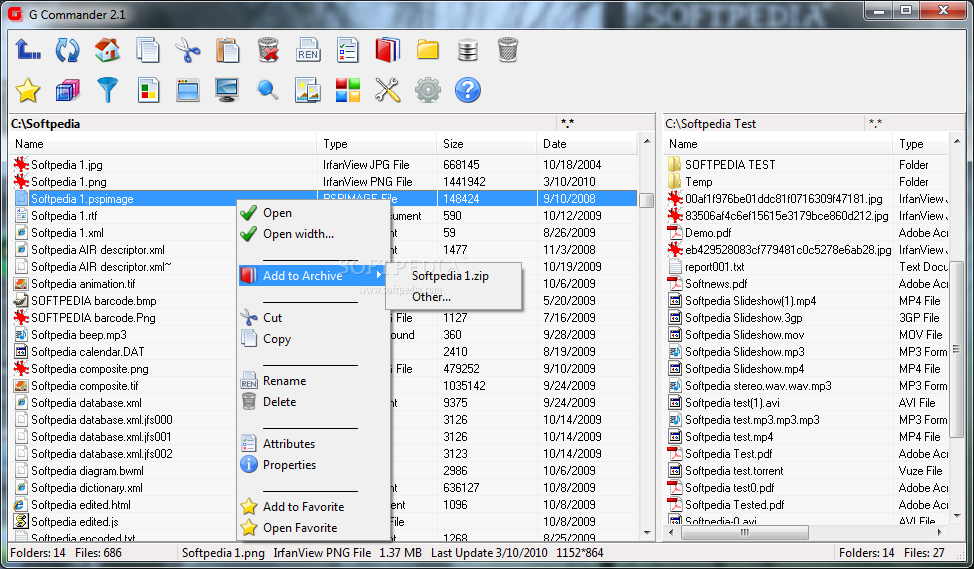The height and width of the screenshot is (569, 974).
Task: Click the paste clipboard toolbar icon
Action: tap(227, 50)
